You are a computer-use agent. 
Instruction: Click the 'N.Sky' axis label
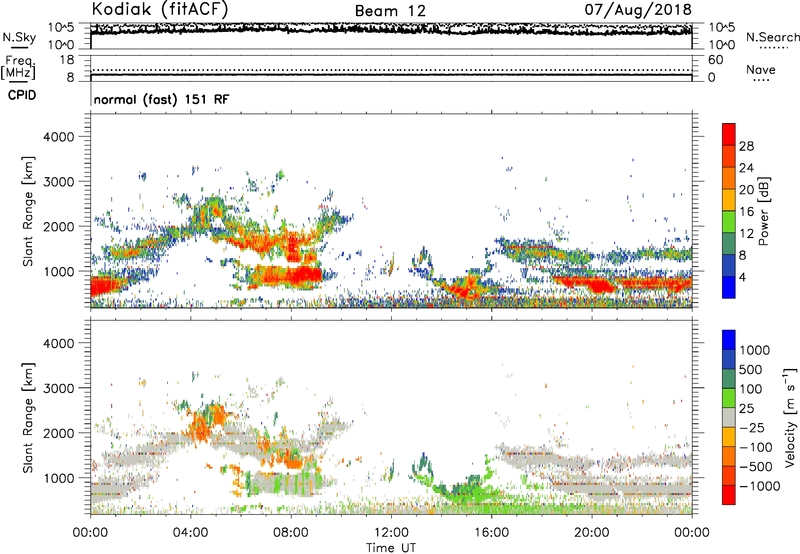tap(19, 37)
